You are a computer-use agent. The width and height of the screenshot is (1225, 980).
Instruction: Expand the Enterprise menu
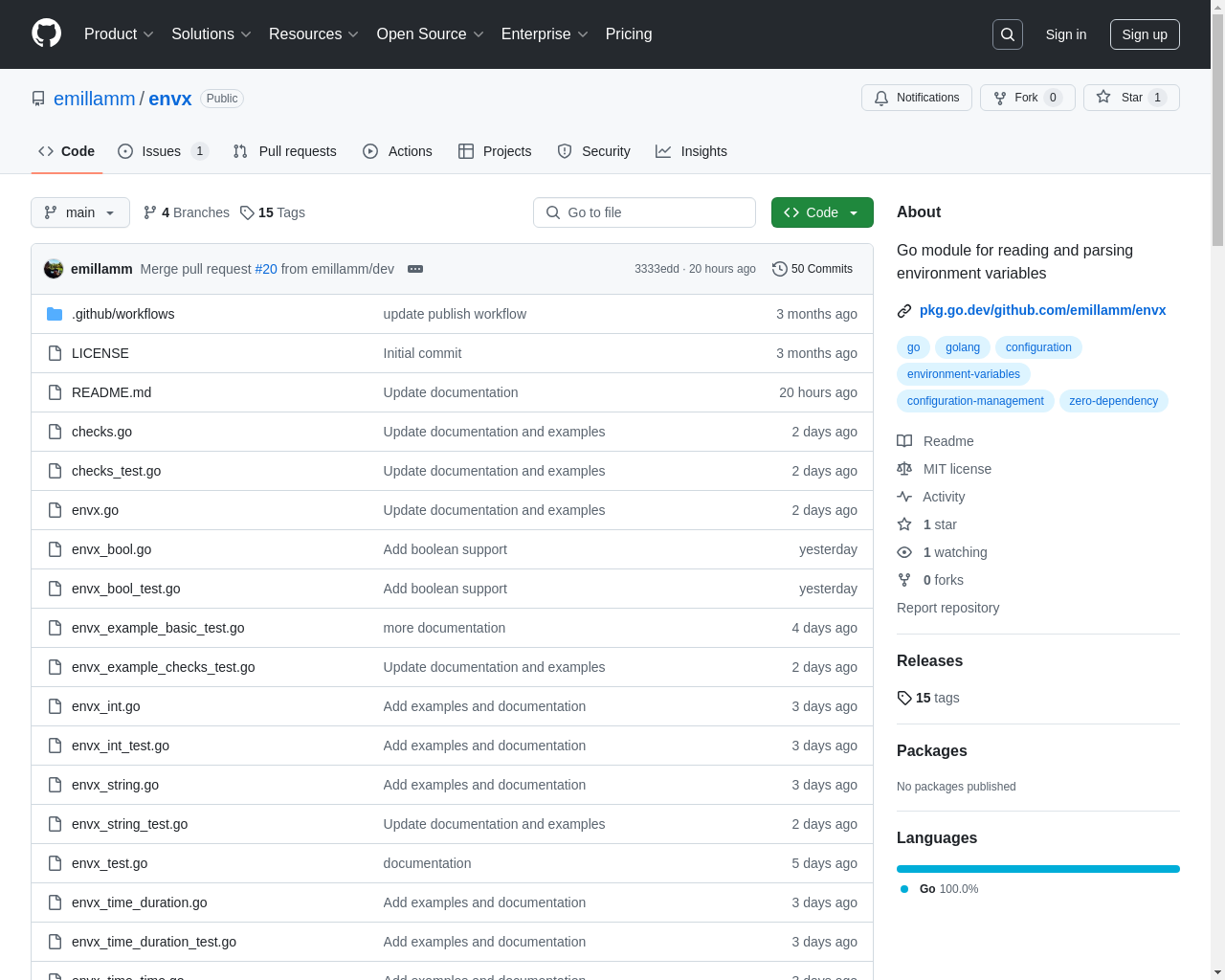click(545, 34)
